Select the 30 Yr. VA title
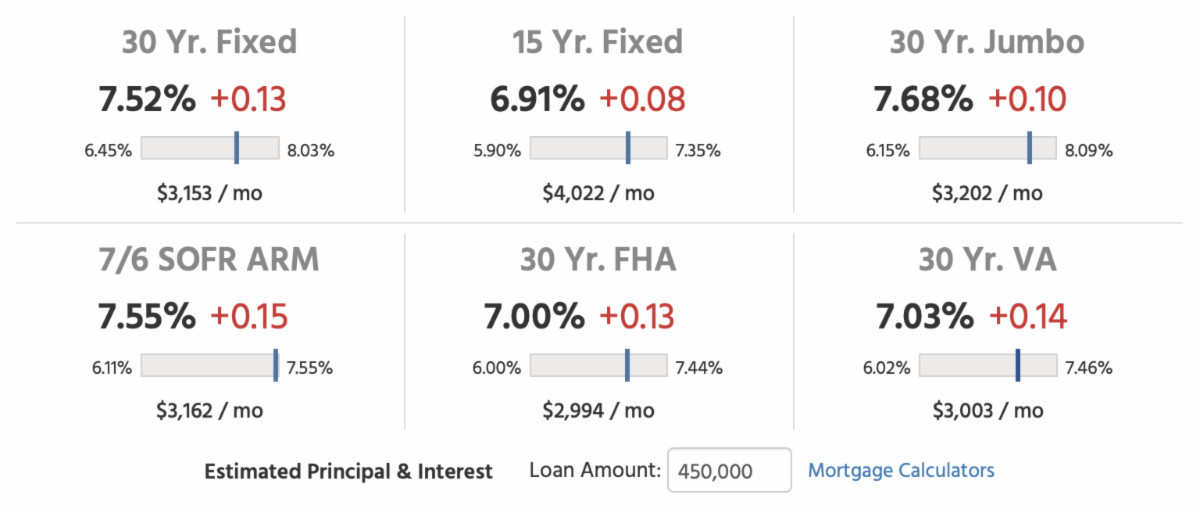Screen dimensions: 1200x513 point(986,259)
